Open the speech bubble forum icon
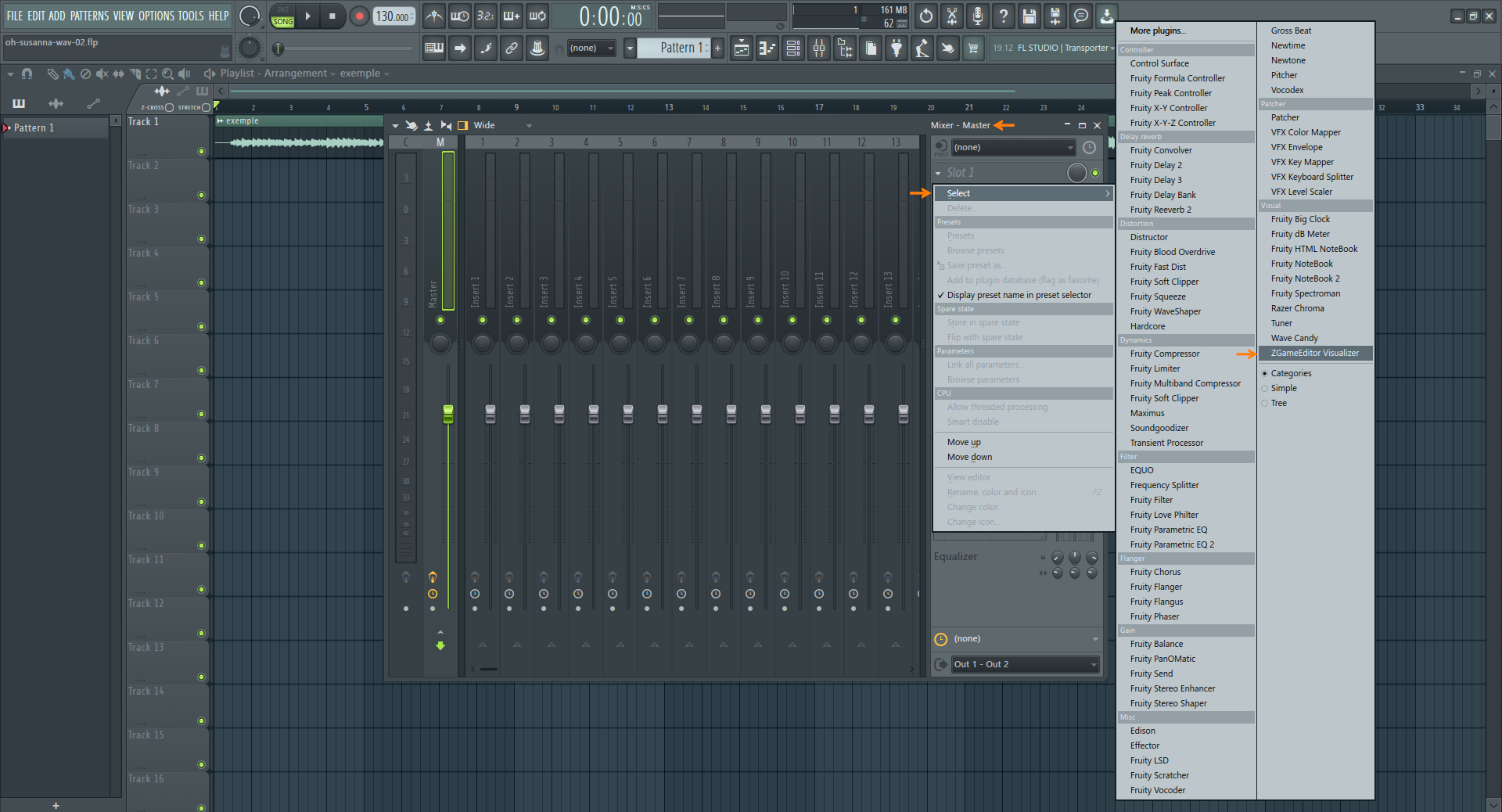 [x=1080, y=16]
